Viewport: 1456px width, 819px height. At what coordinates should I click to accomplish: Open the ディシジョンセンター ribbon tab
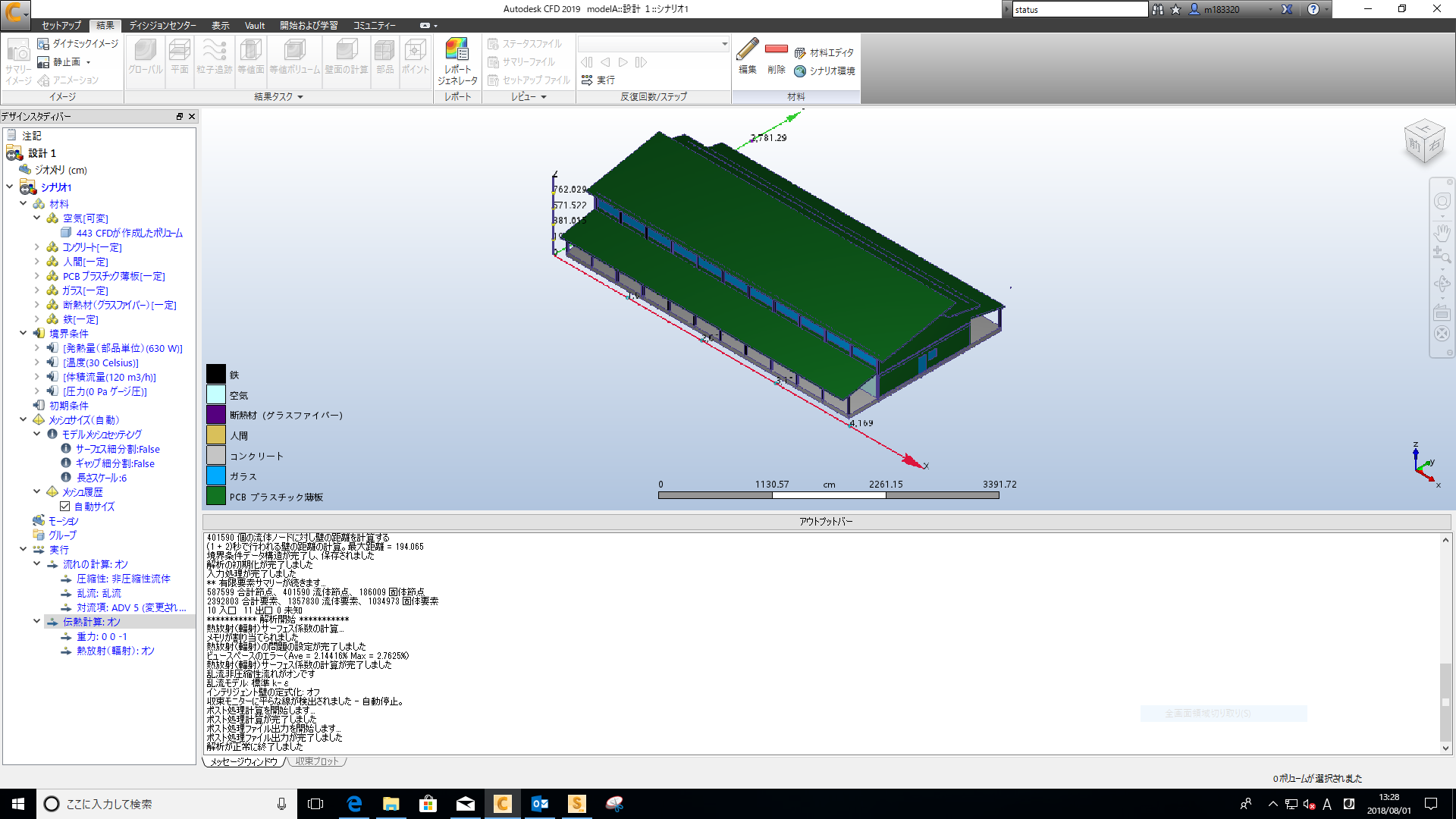162,25
